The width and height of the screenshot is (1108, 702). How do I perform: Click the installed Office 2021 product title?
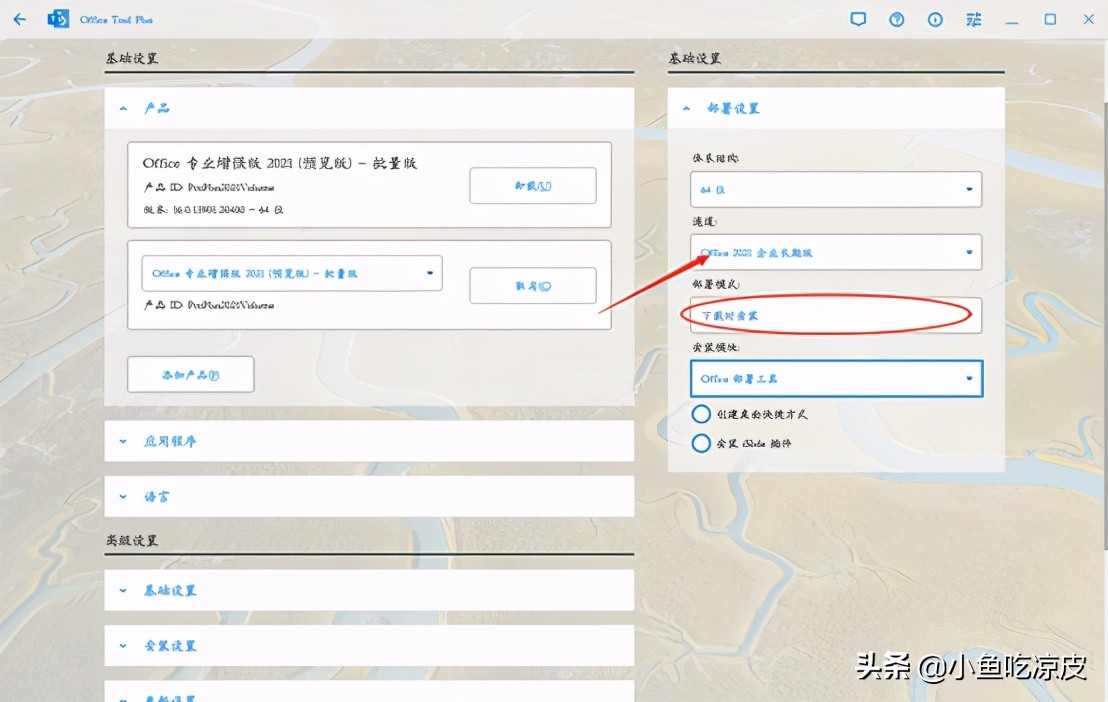point(280,163)
